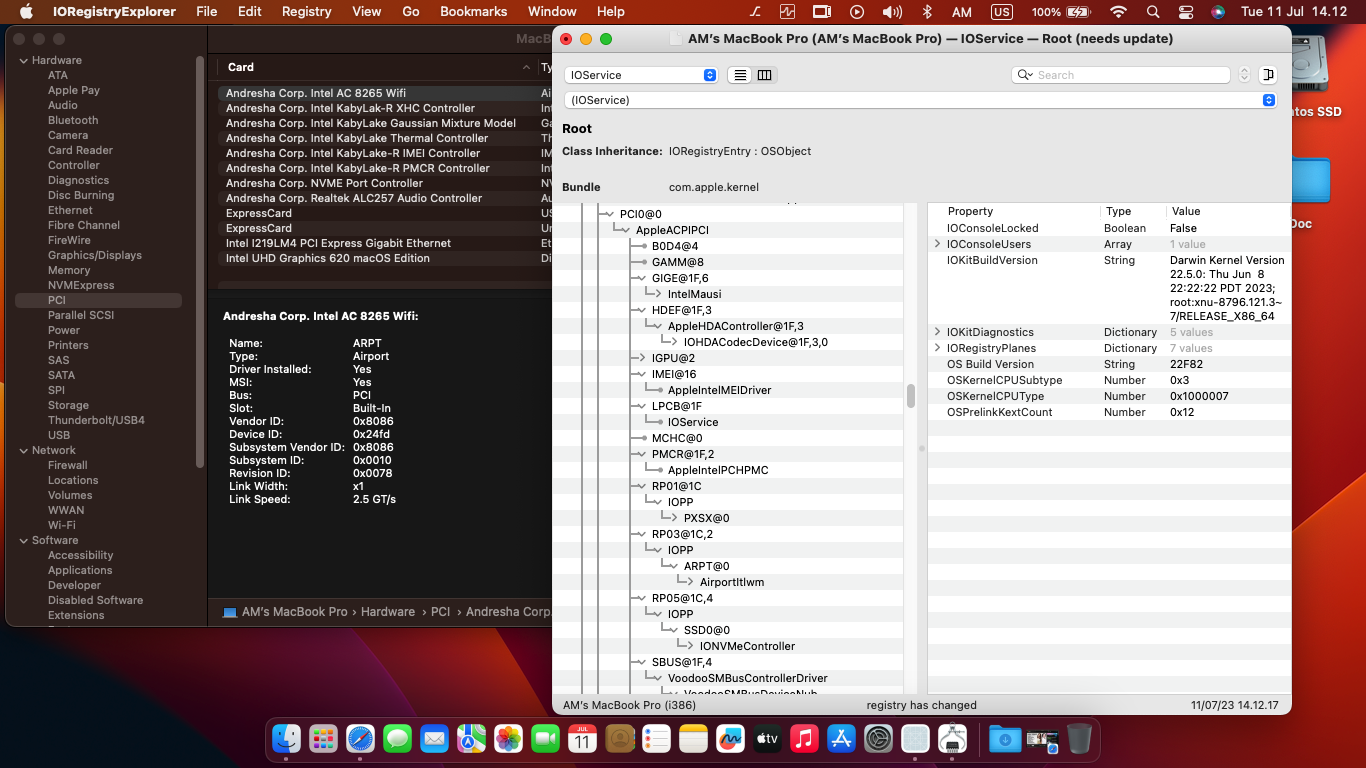Open the Downloads folder in the Dock
The height and width of the screenshot is (768, 1366).
tap(1005, 739)
